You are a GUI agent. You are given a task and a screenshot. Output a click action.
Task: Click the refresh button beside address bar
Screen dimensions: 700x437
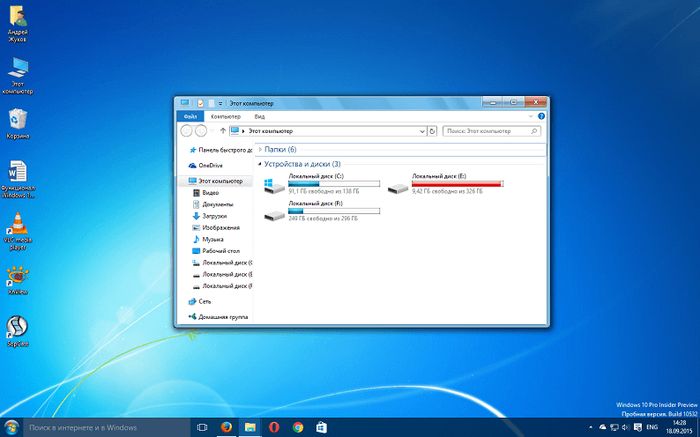point(432,130)
